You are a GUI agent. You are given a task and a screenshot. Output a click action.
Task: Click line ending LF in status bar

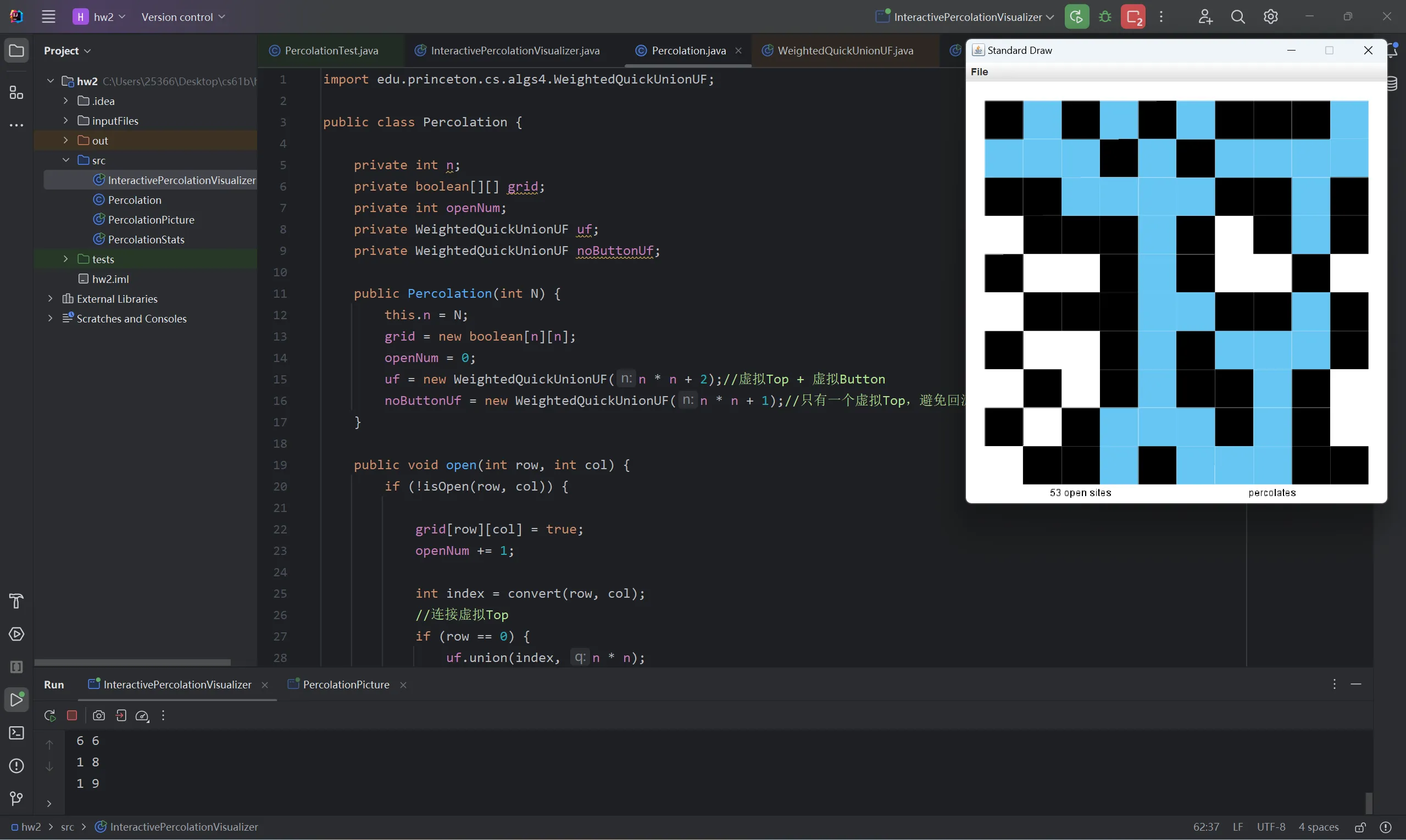(x=1238, y=827)
